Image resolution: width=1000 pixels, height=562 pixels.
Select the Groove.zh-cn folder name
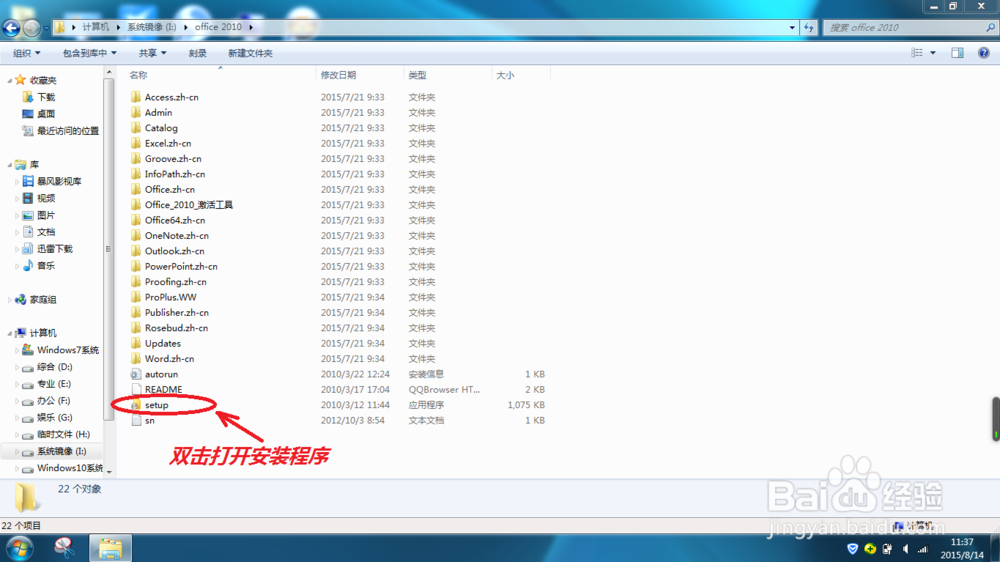[173, 158]
